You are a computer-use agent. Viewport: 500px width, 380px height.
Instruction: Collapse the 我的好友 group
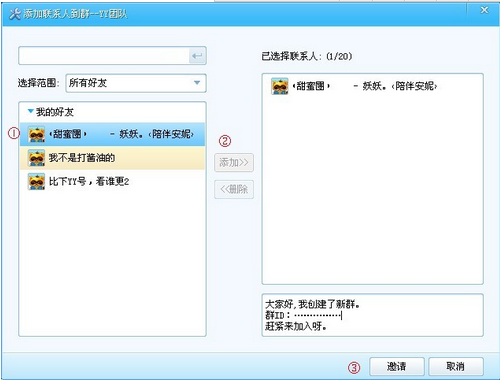pos(31,111)
